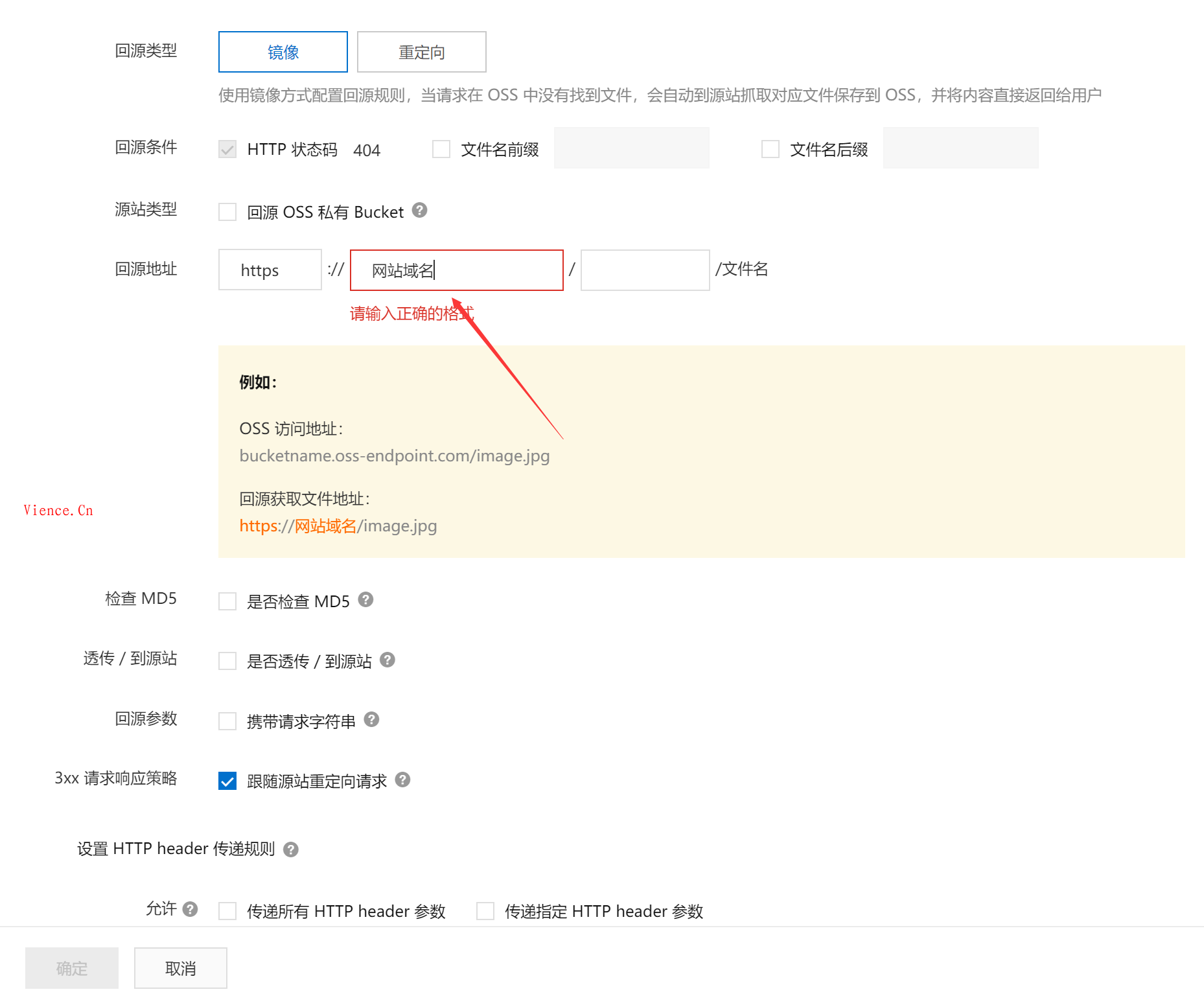Image resolution: width=1204 pixels, height=994 pixels.
Task: Click help icon beside 回源 OSS 私有 Bucket
Action: point(419,211)
